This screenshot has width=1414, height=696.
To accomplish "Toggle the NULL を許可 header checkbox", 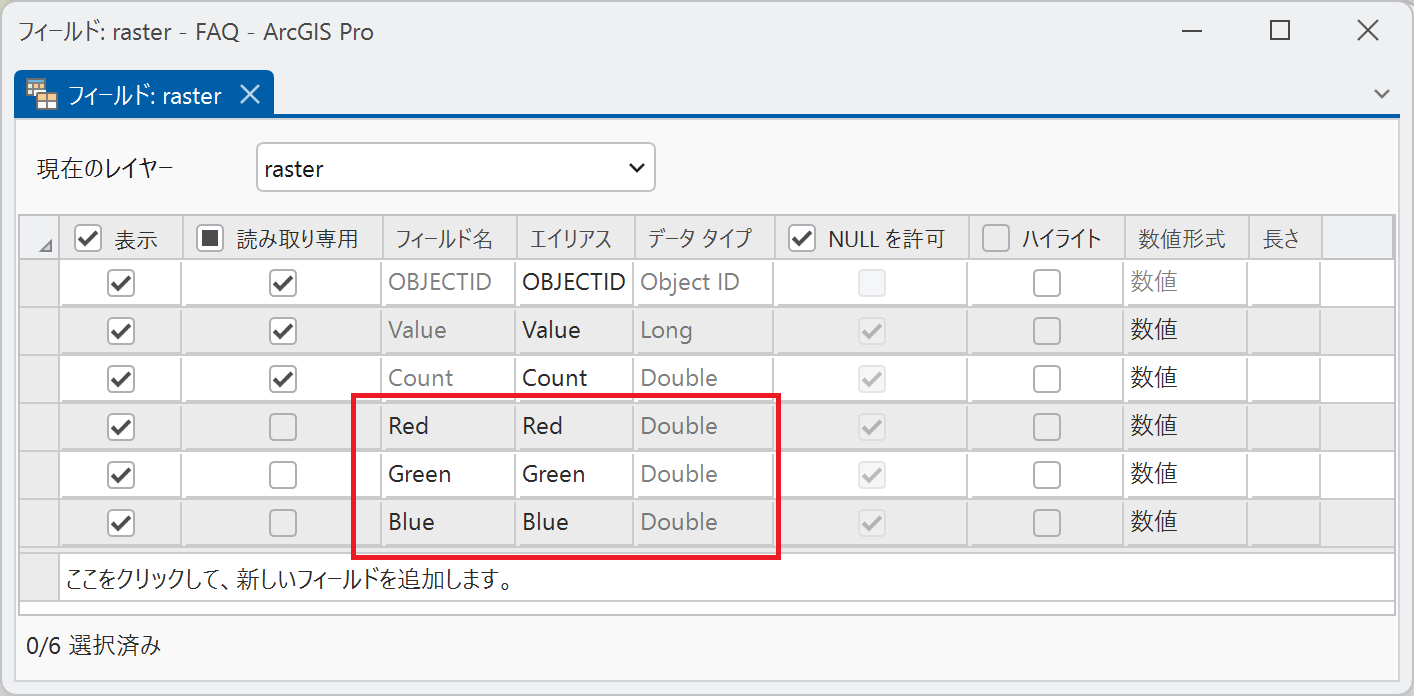I will coord(802,238).
